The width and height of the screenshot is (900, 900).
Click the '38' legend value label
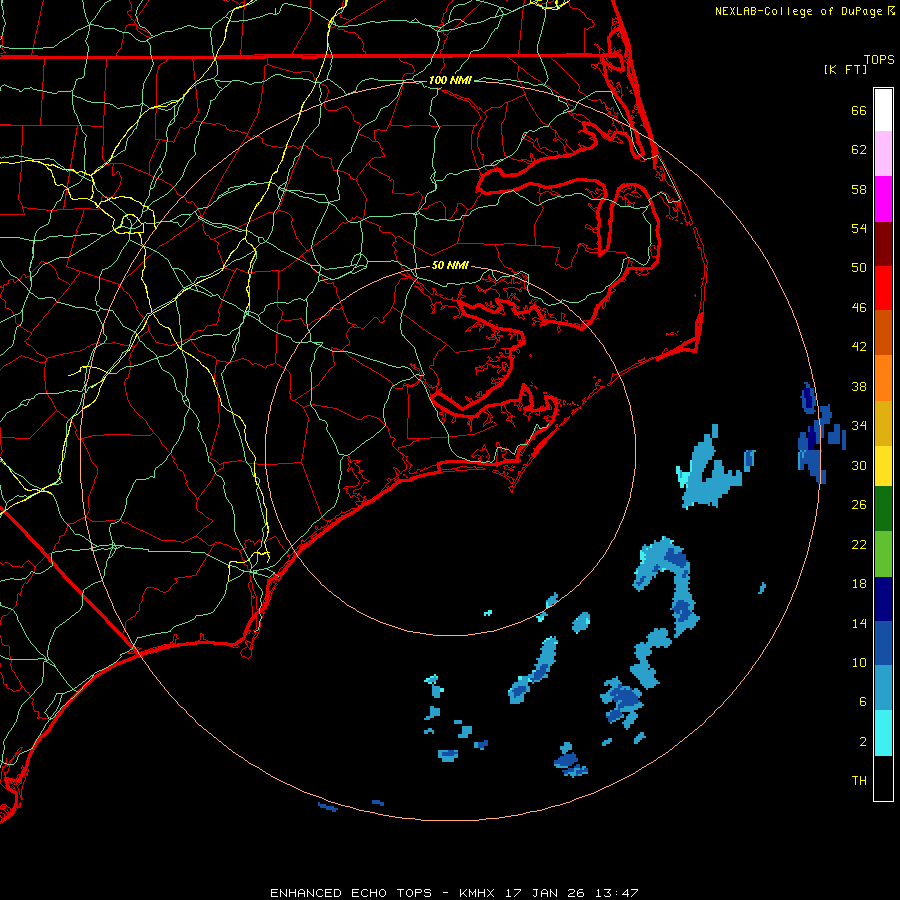tap(859, 386)
